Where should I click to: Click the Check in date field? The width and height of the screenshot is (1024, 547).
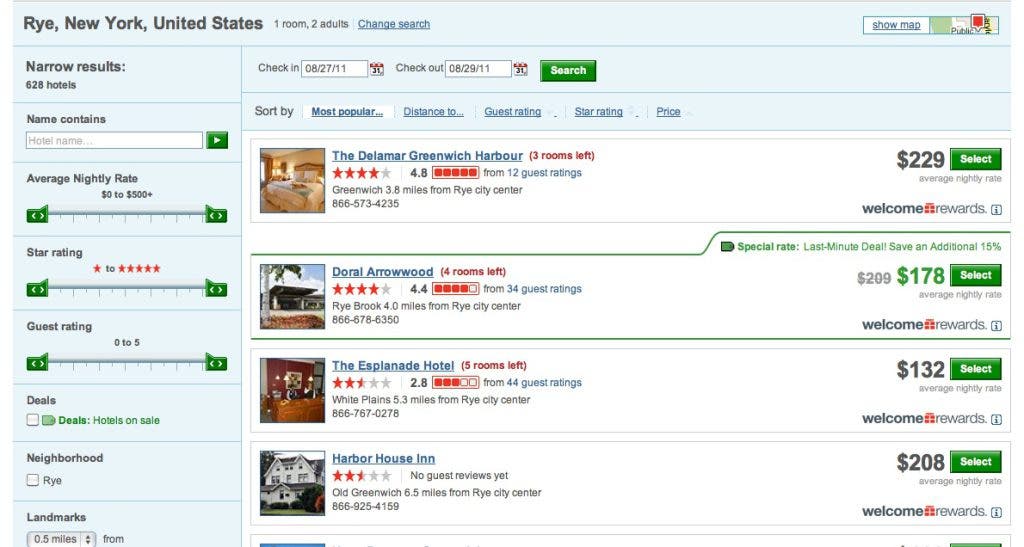point(334,69)
